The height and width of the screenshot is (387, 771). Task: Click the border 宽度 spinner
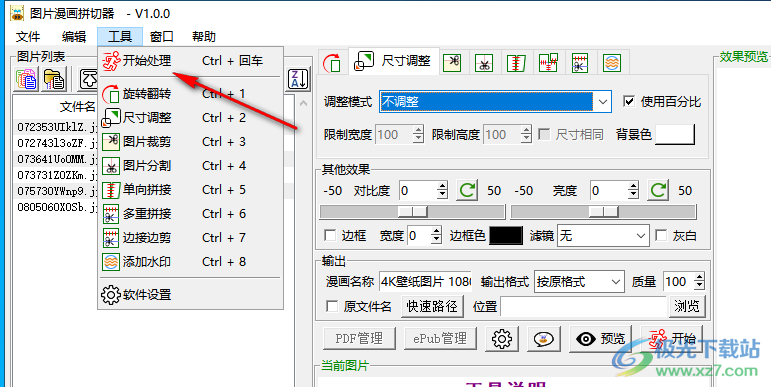pos(424,236)
